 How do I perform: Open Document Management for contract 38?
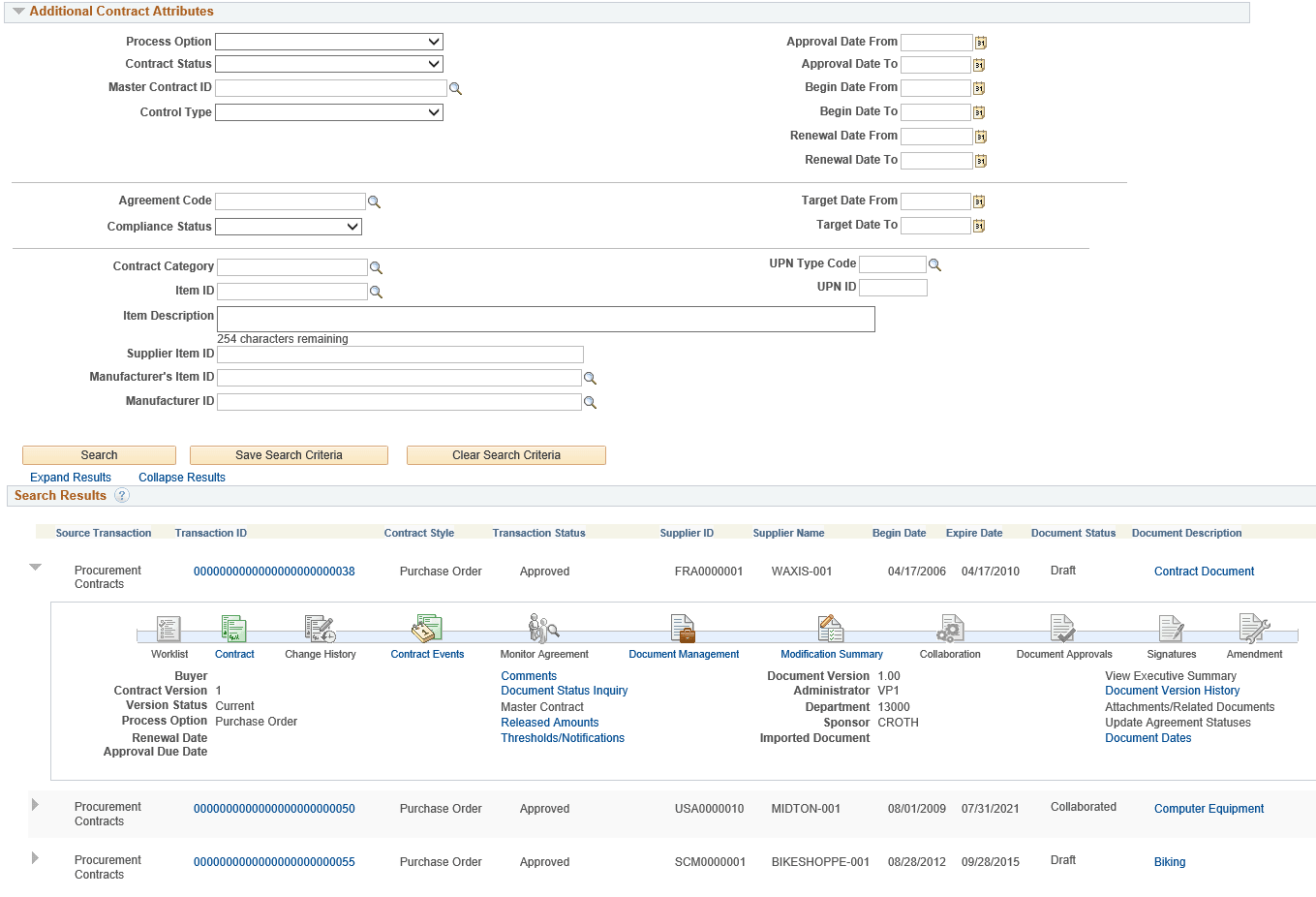pos(684,628)
